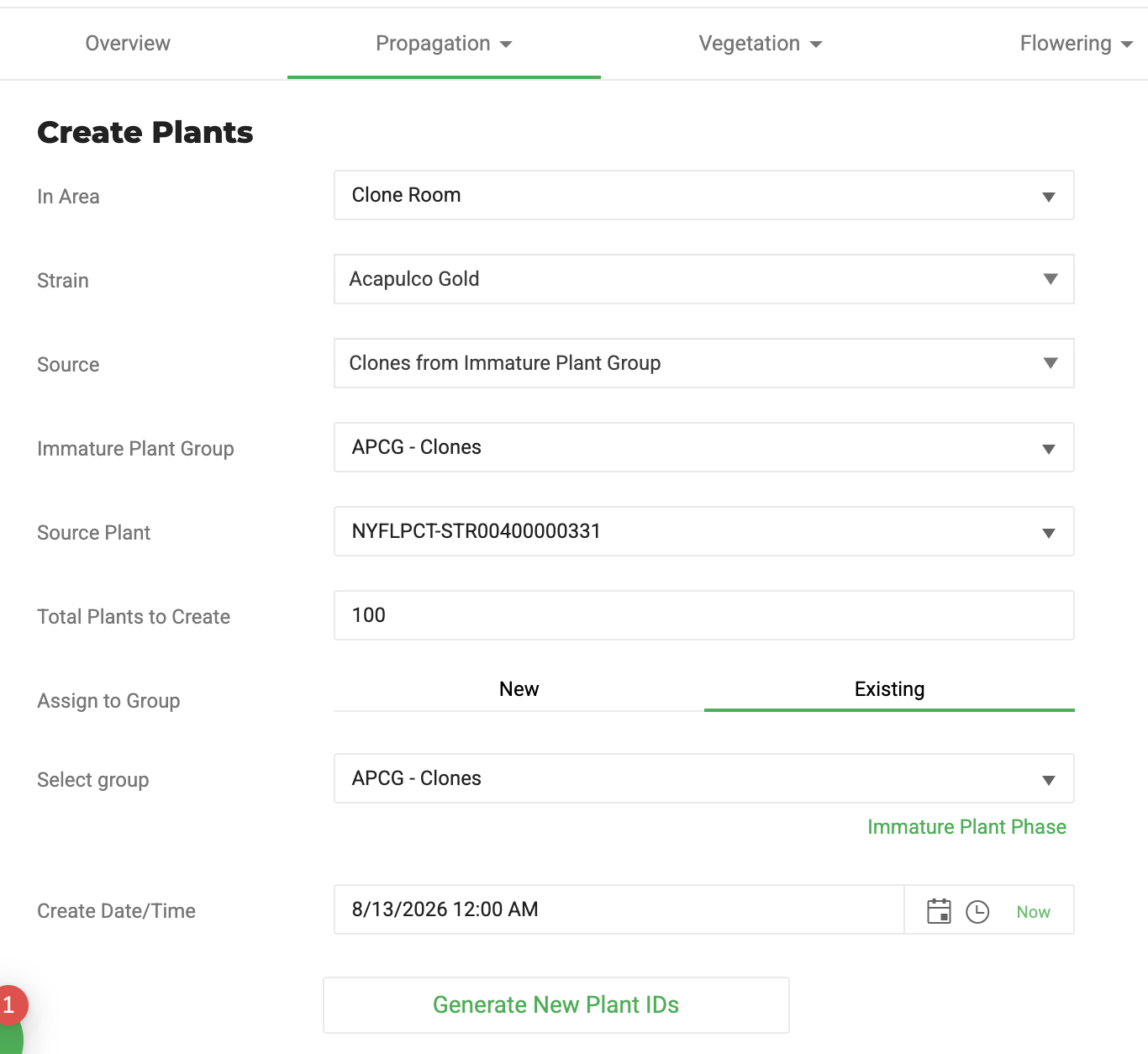The height and width of the screenshot is (1054, 1148).
Task: Click the Now link for date
Action: tap(1033, 912)
